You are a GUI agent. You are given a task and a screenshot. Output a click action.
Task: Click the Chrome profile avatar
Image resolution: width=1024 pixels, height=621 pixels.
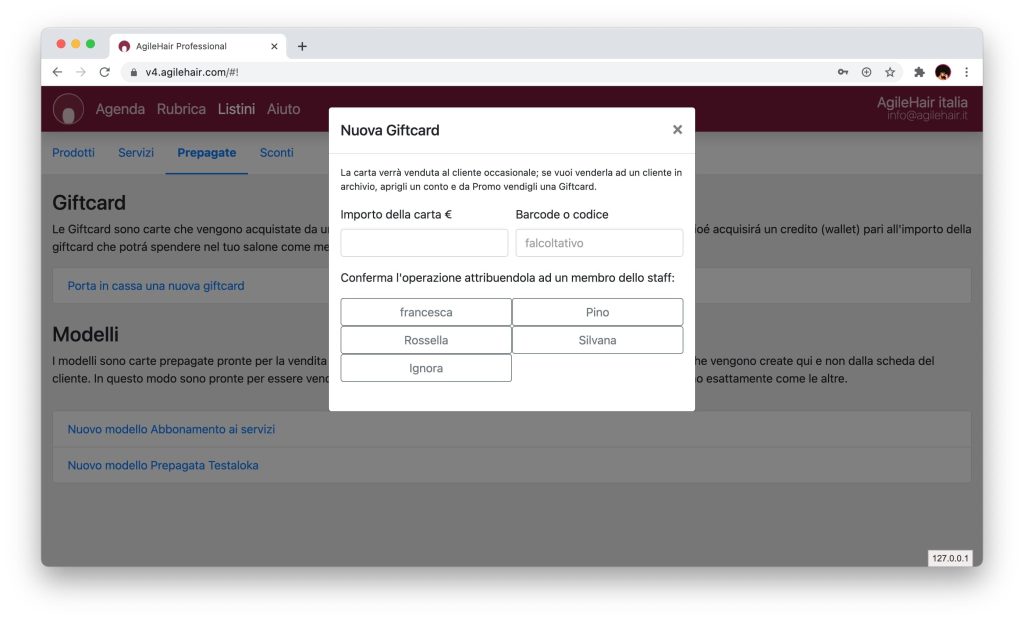943,72
